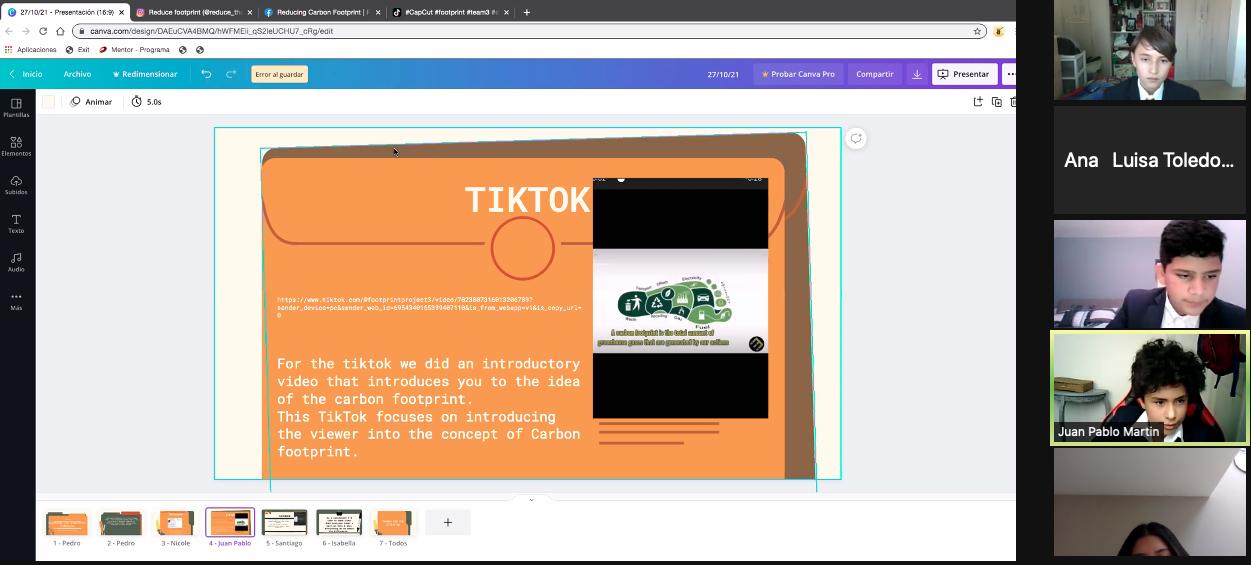1251x565 pixels.
Task: Switch to the CapCut footprint TikTok tab
Action: click(x=449, y=12)
